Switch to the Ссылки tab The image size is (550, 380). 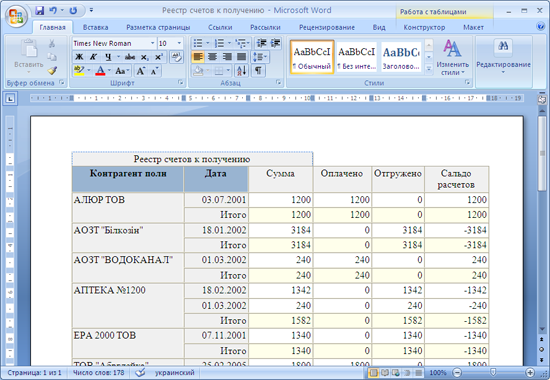pyautogui.click(x=220, y=27)
